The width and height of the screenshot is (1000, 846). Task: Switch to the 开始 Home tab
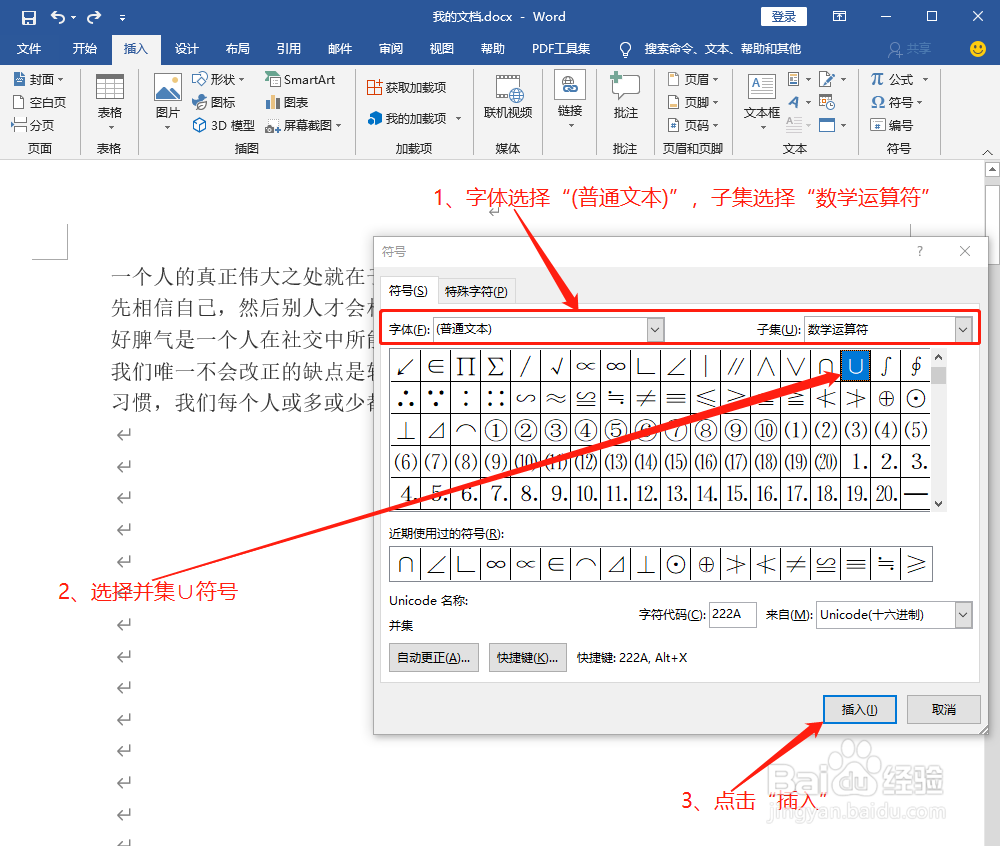coord(84,48)
